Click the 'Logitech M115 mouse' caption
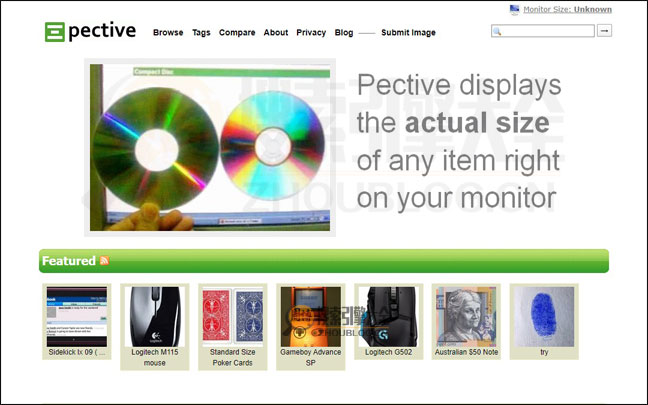 (155, 357)
